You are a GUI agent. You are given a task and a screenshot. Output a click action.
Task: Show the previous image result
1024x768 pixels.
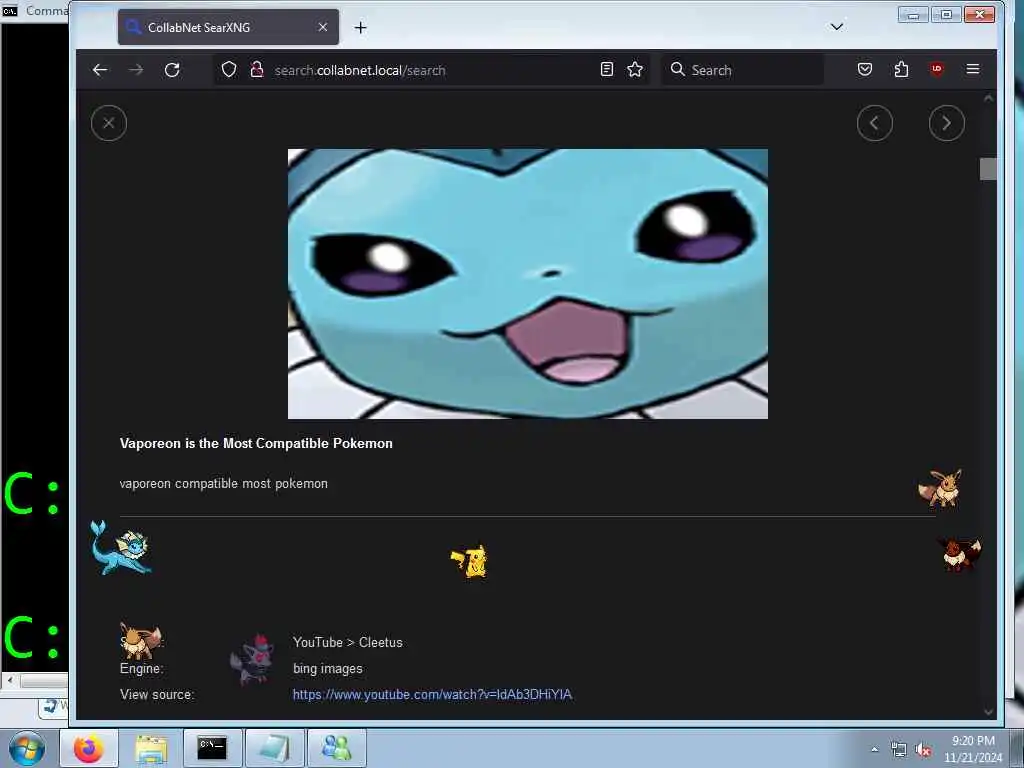coord(874,123)
